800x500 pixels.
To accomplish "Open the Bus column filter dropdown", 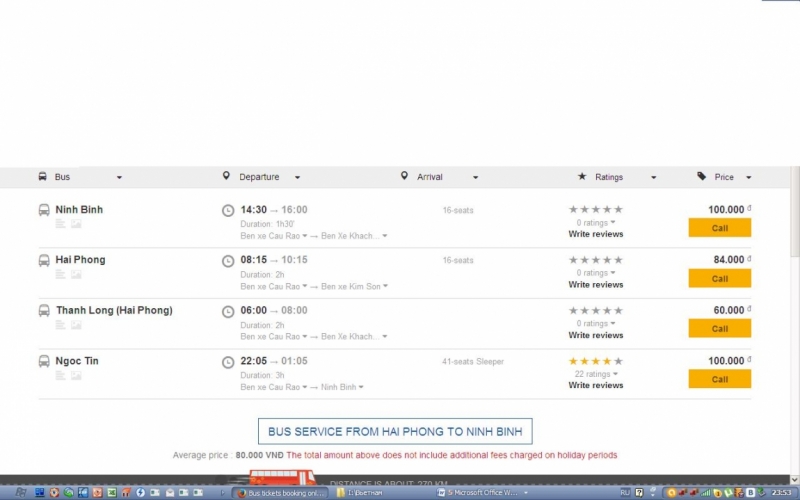I will [119, 177].
